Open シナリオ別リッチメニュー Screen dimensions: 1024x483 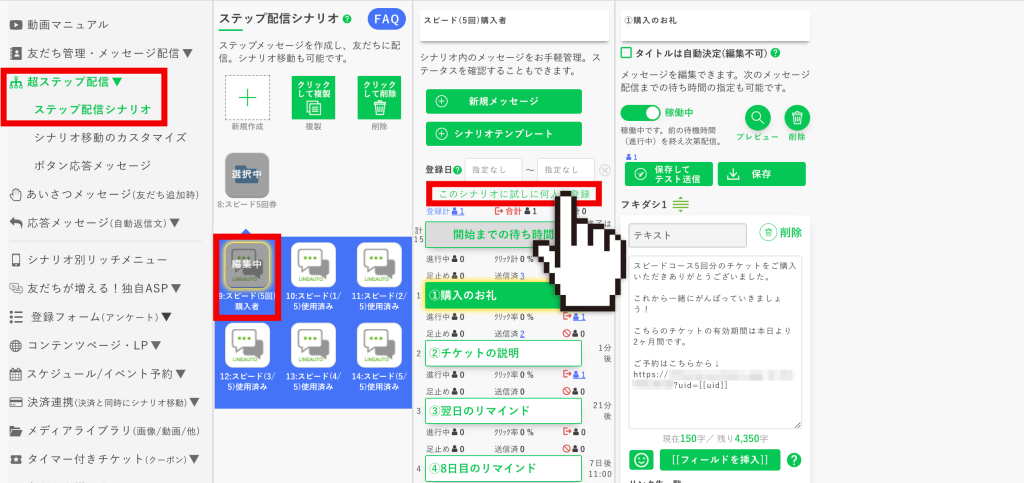(x=89, y=260)
